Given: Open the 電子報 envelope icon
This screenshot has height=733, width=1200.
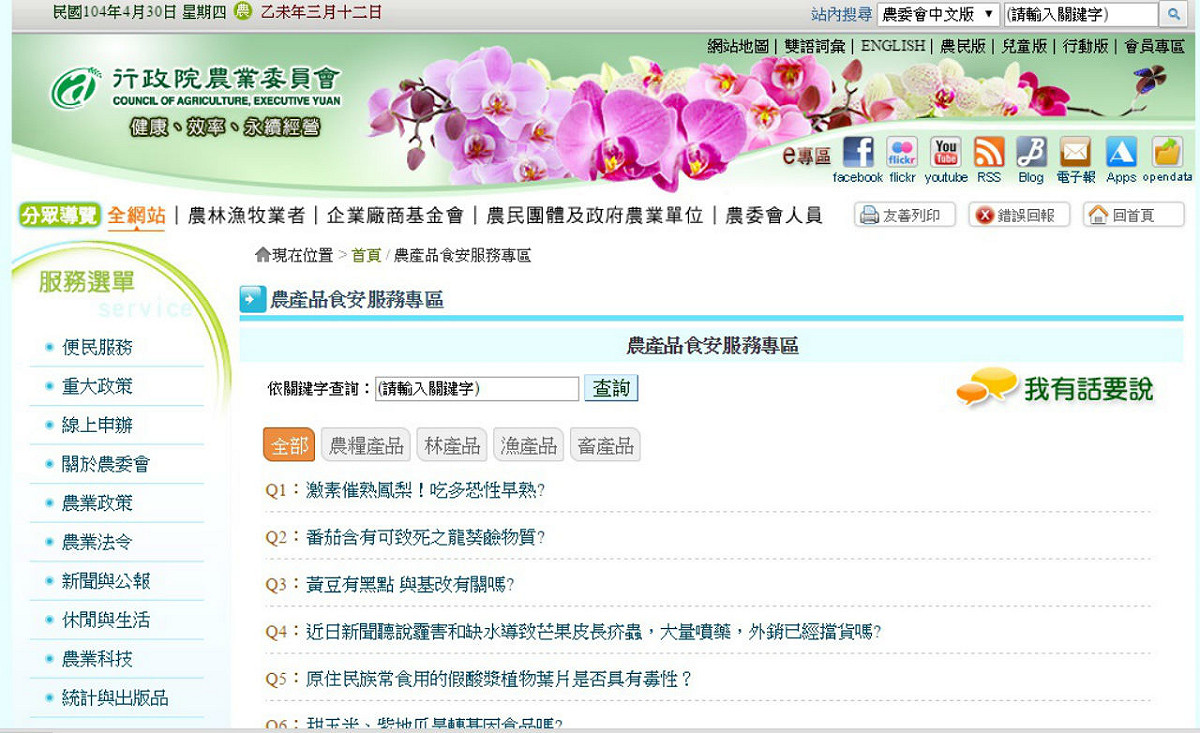Looking at the screenshot, I should click(1075, 153).
